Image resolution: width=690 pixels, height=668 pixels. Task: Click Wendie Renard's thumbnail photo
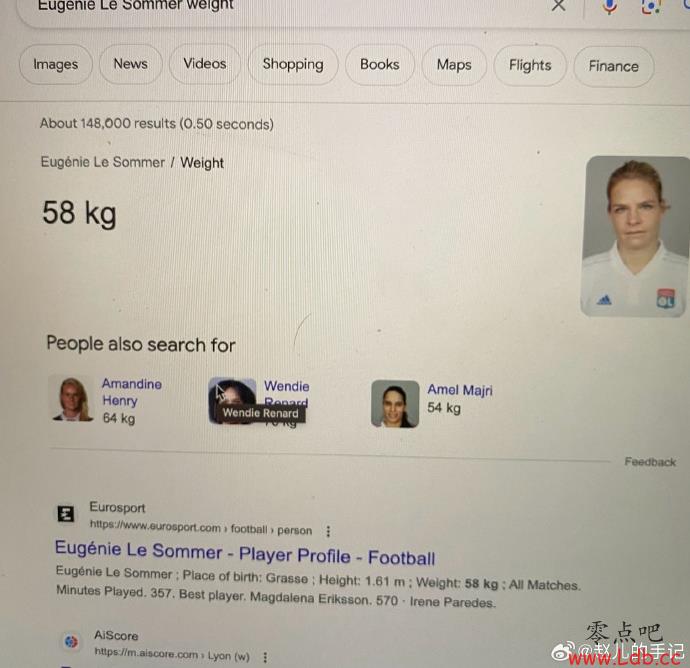(x=232, y=400)
